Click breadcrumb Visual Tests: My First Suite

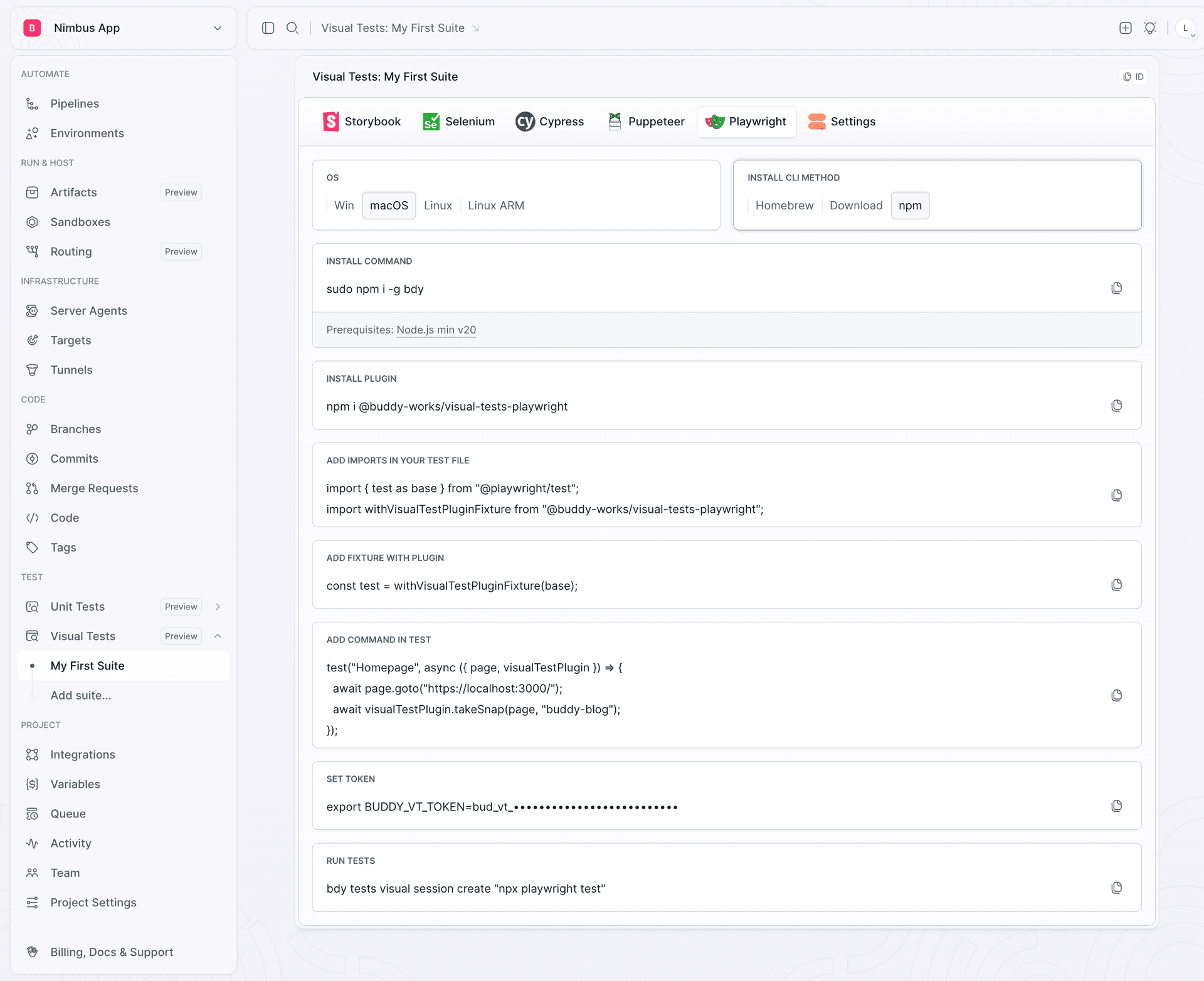[x=393, y=28]
